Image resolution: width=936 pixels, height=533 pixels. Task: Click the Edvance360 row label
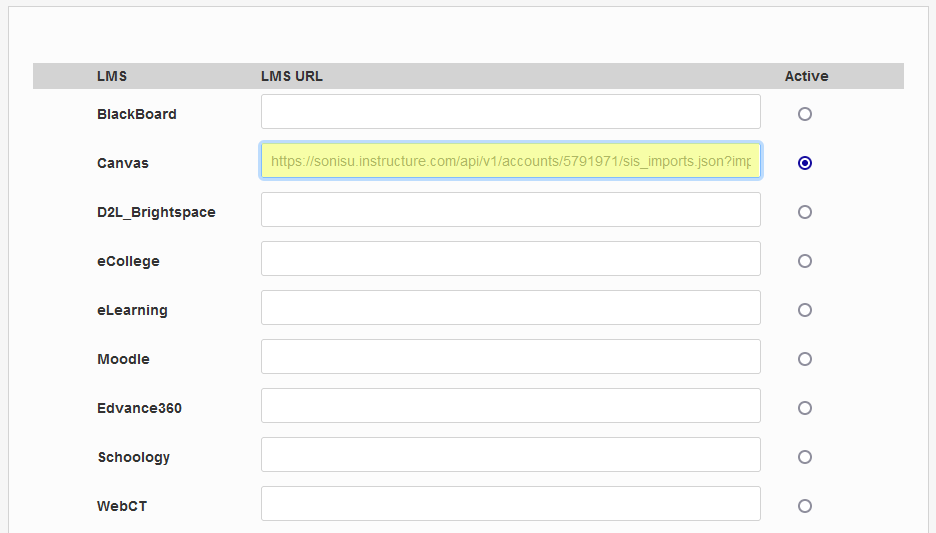click(140, 408)
